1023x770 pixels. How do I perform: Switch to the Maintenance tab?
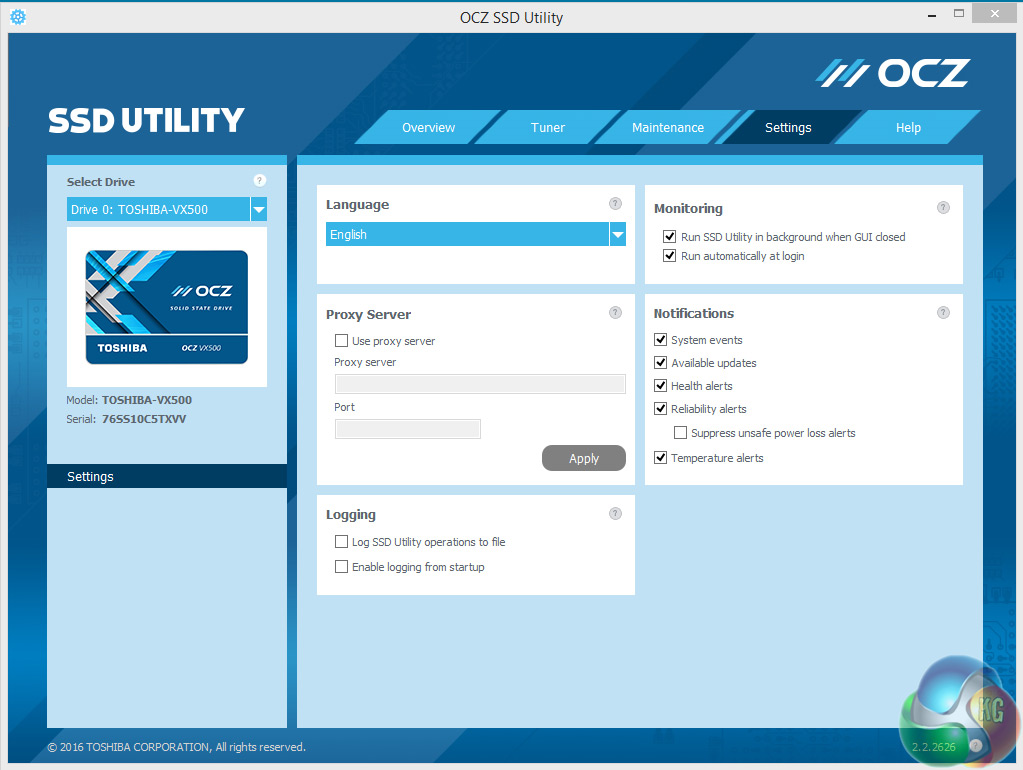point(668,127)
